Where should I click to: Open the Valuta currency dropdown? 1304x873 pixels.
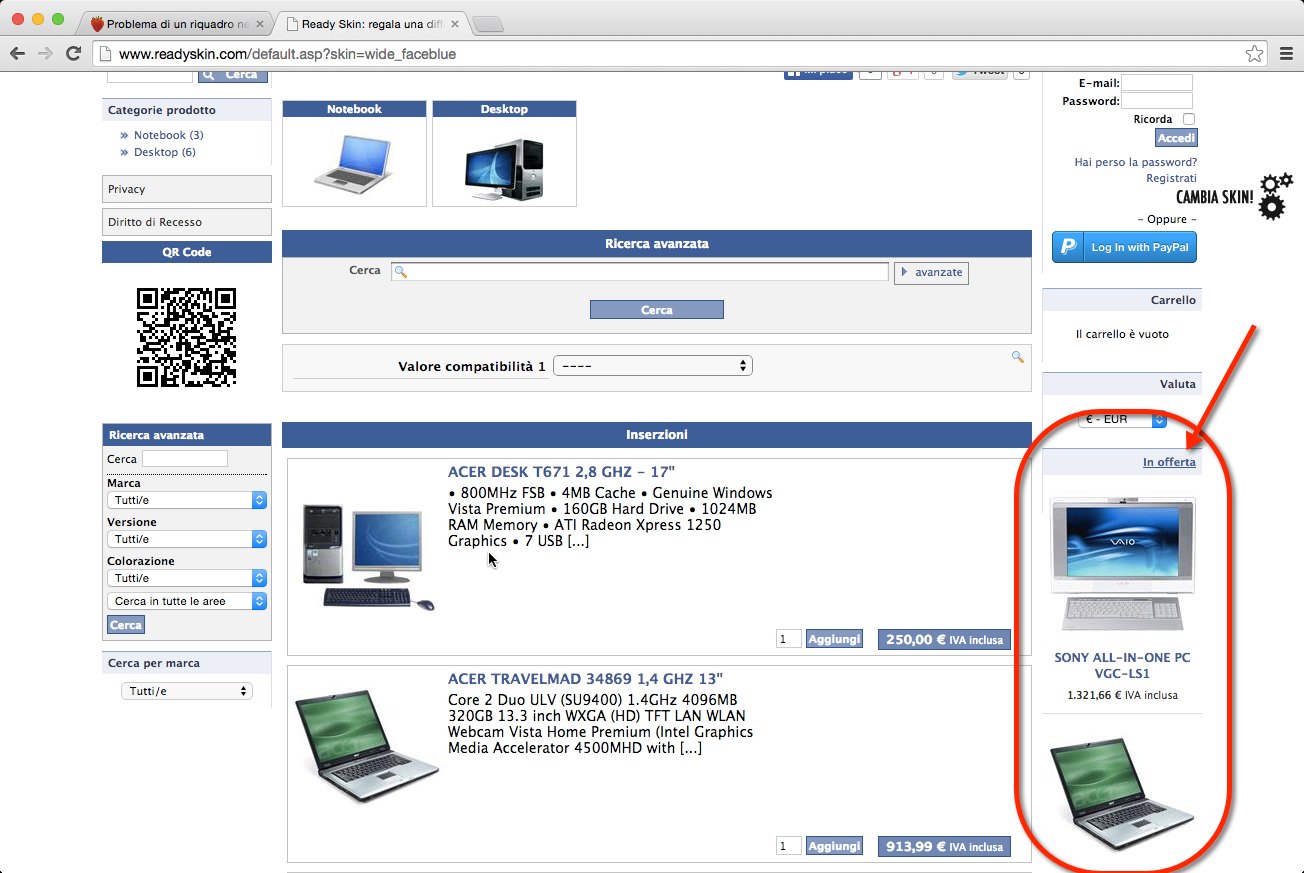coord(1122,419)
